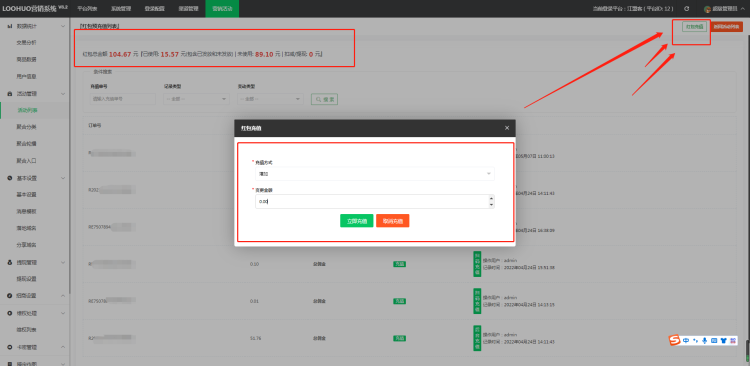Click the 招商设置 sidebar section icon

10,296
